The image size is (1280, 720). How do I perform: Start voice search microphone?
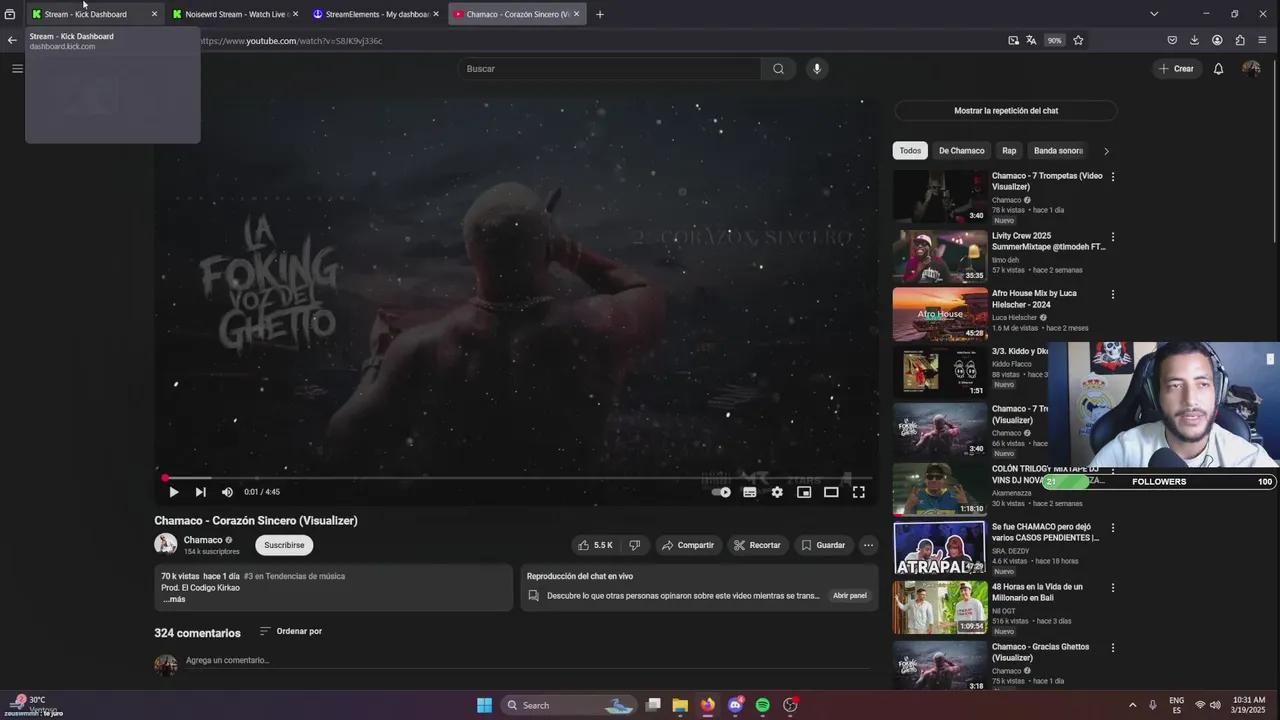817,69
